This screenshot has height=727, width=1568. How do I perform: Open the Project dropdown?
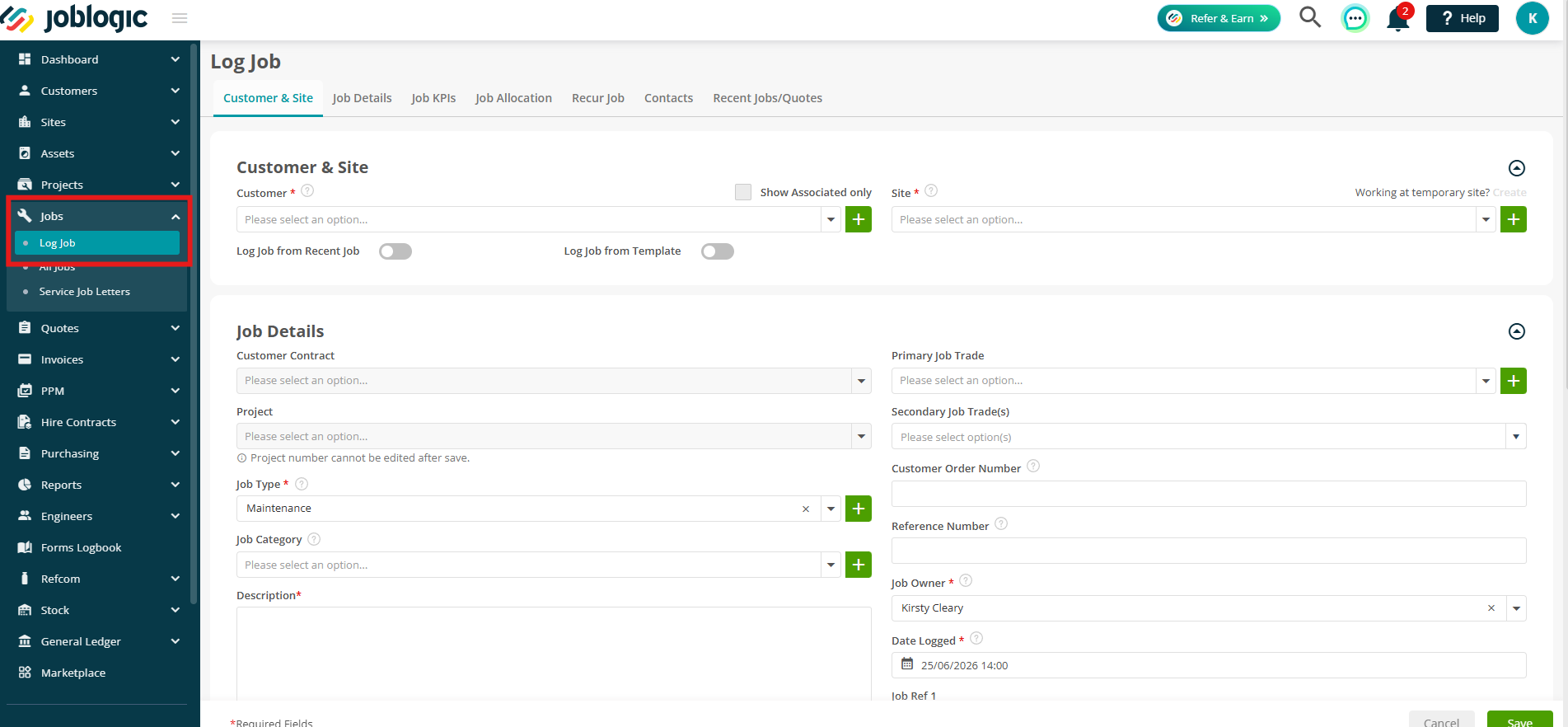point(554,436)
